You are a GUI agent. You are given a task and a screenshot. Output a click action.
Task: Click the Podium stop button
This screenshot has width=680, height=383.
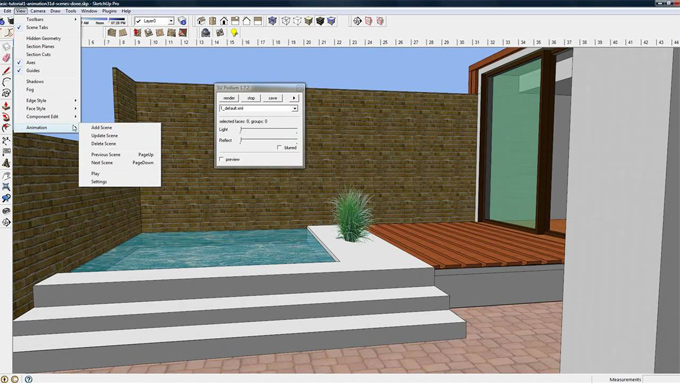pos(251,98)
